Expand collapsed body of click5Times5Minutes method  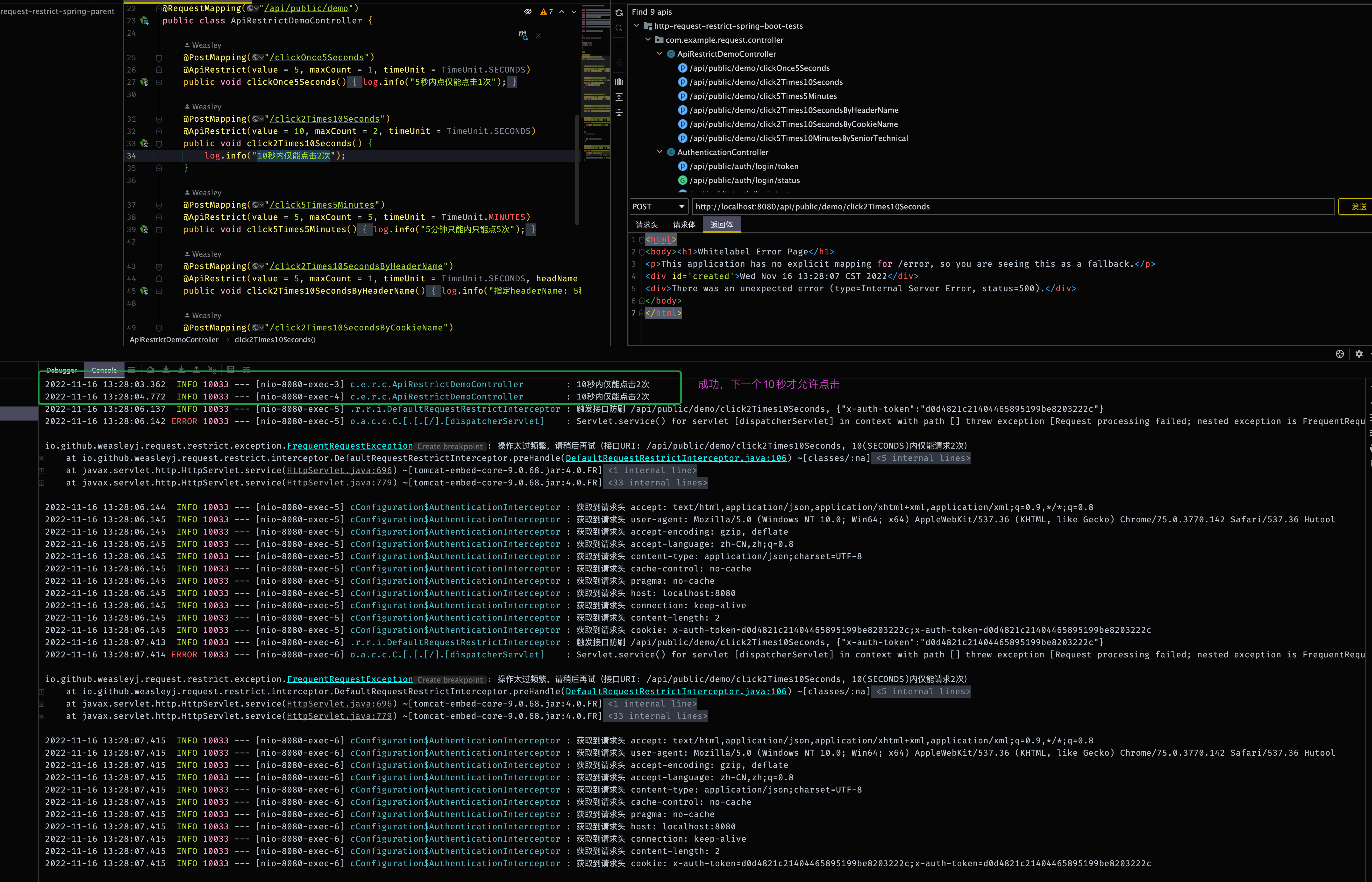coord(364,229)
